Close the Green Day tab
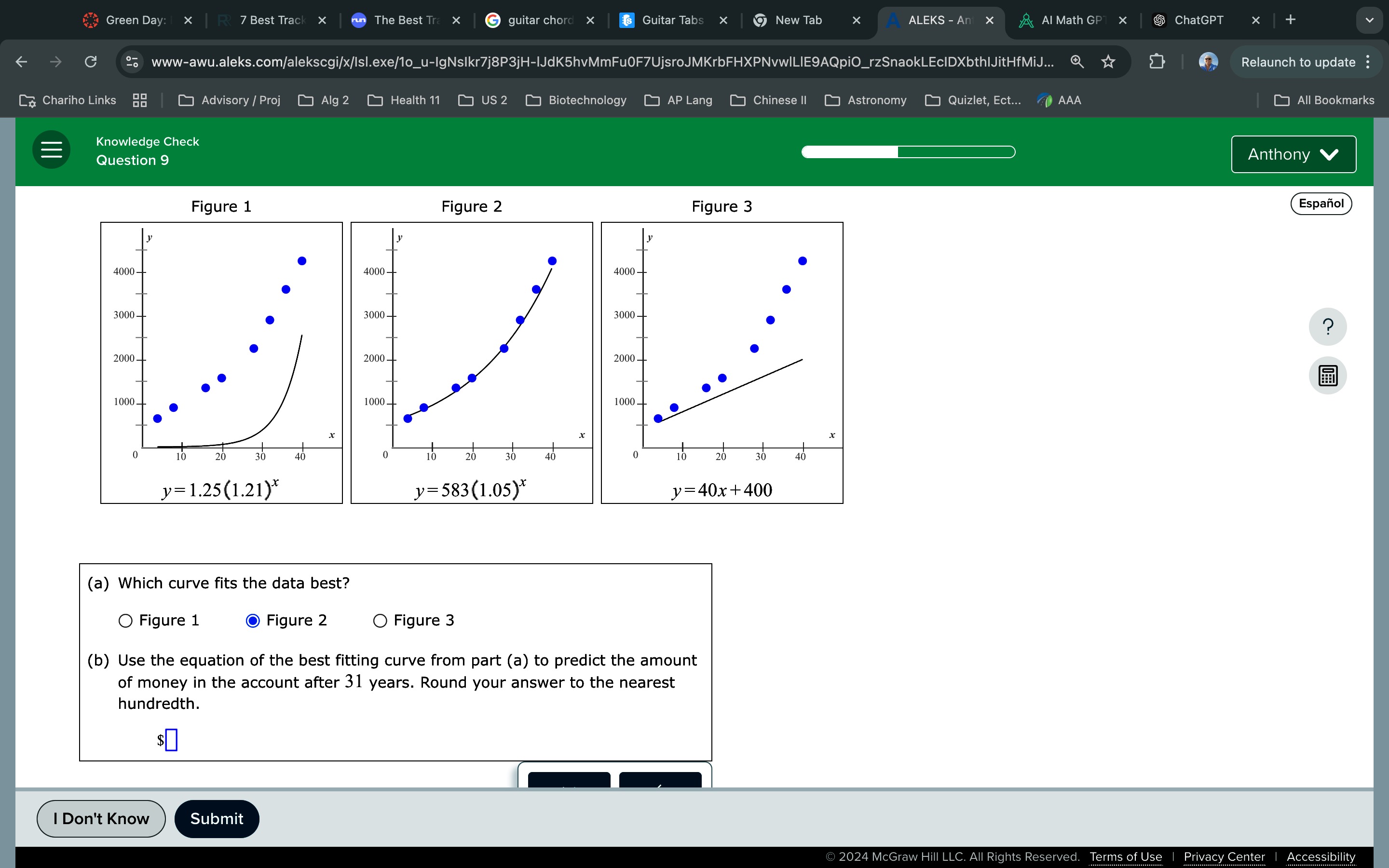 188,20
